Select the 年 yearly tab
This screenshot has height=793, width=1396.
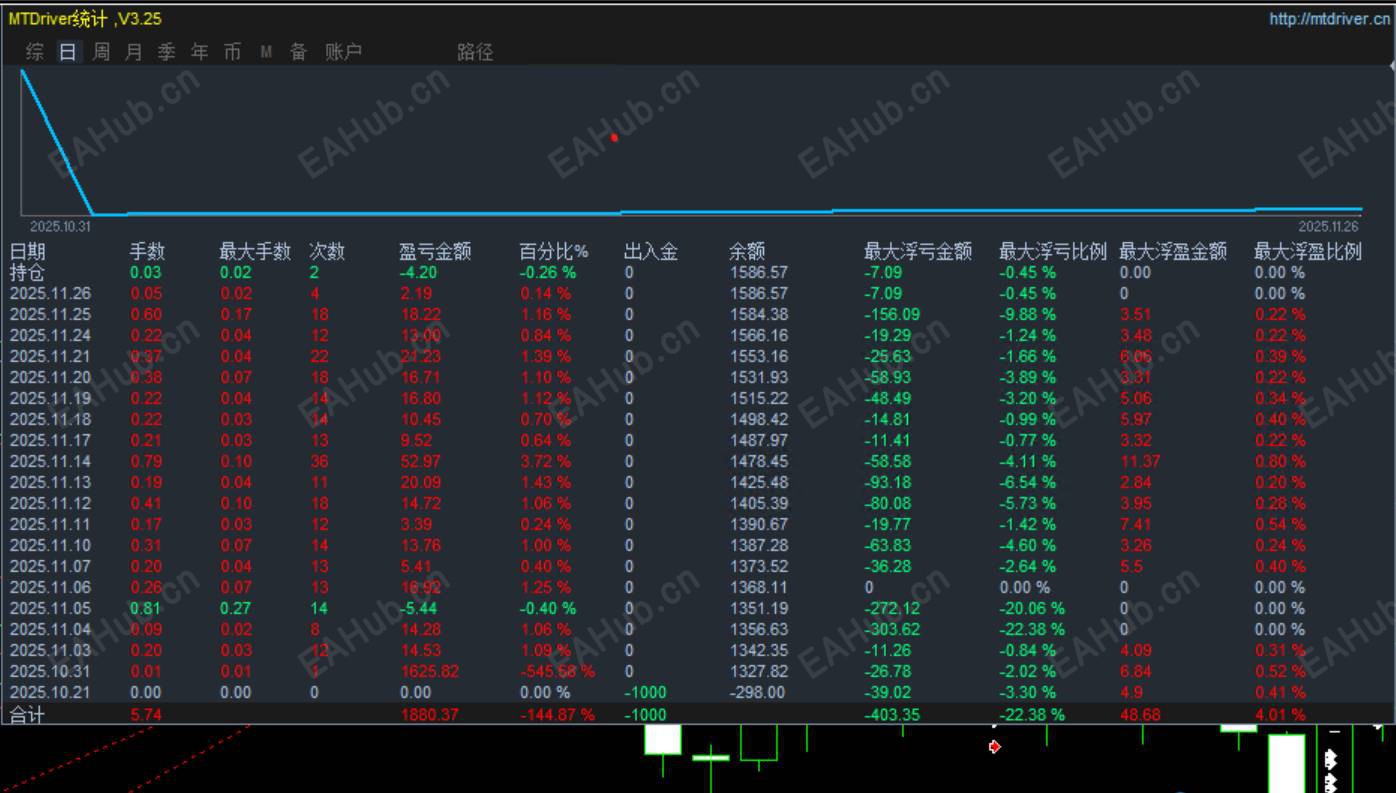pyautogui.click(x=200, y=52)
